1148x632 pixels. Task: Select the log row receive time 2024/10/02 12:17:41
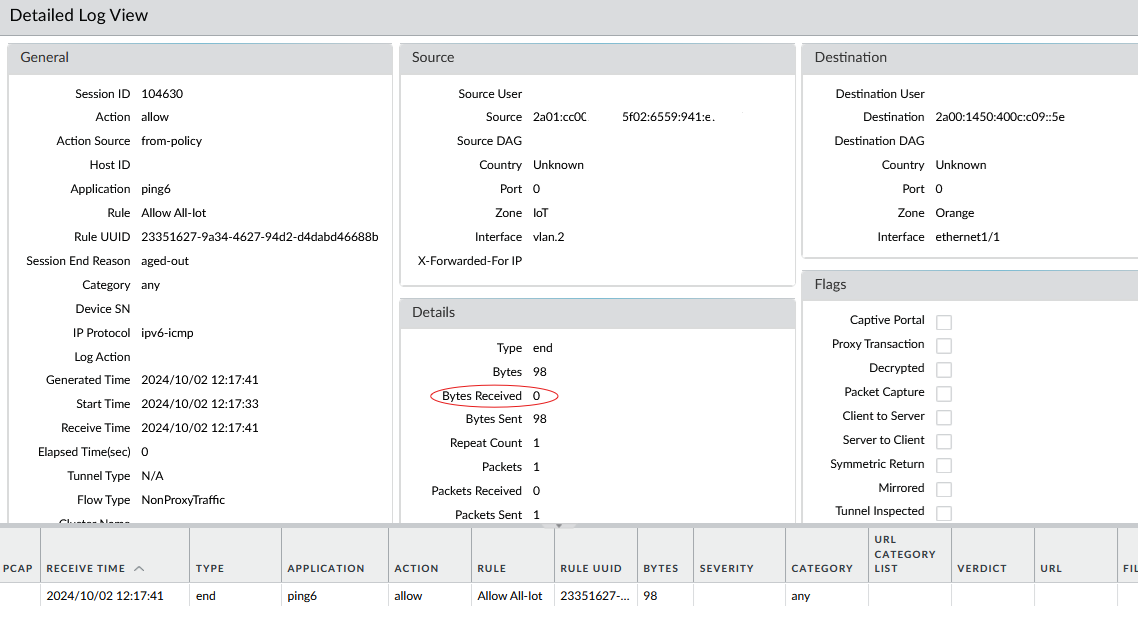point(104,596)
